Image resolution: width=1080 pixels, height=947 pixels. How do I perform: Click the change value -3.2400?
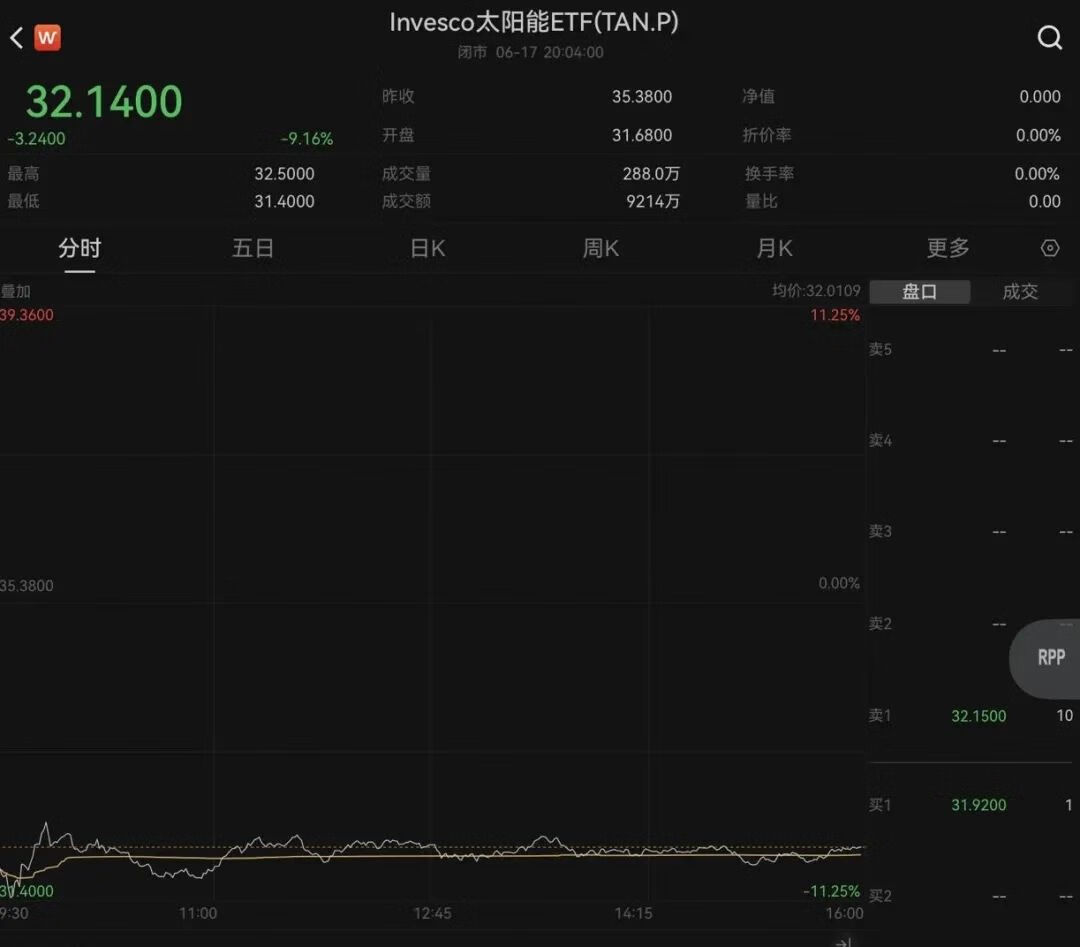pyautogui.click(x=37, y=138)
